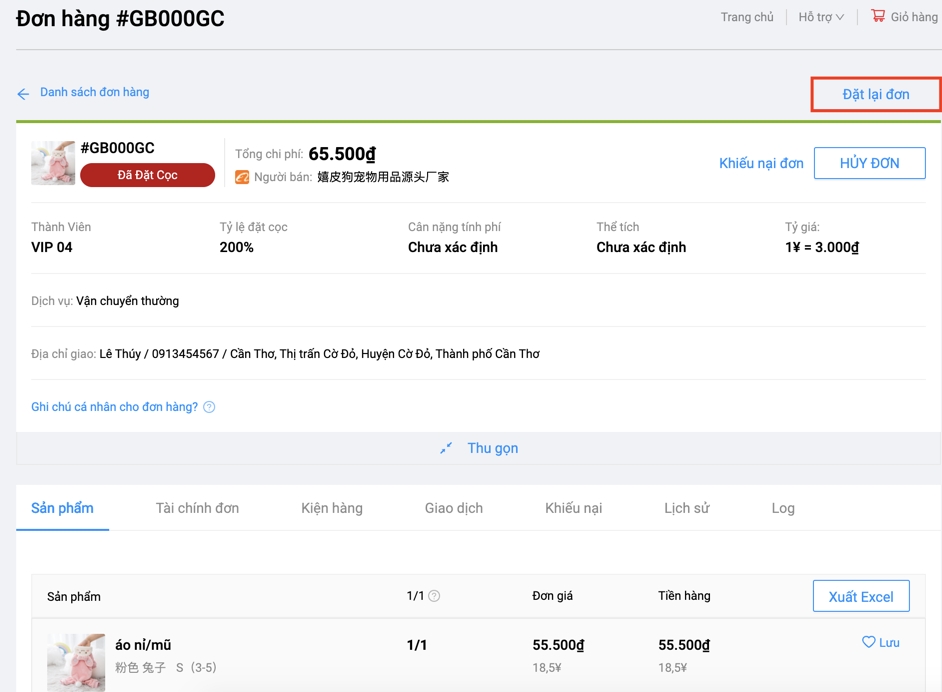The width and height of the screenshot is (942, 692).
Task: Click the heart icon to save product
Action: click(868, 642)
